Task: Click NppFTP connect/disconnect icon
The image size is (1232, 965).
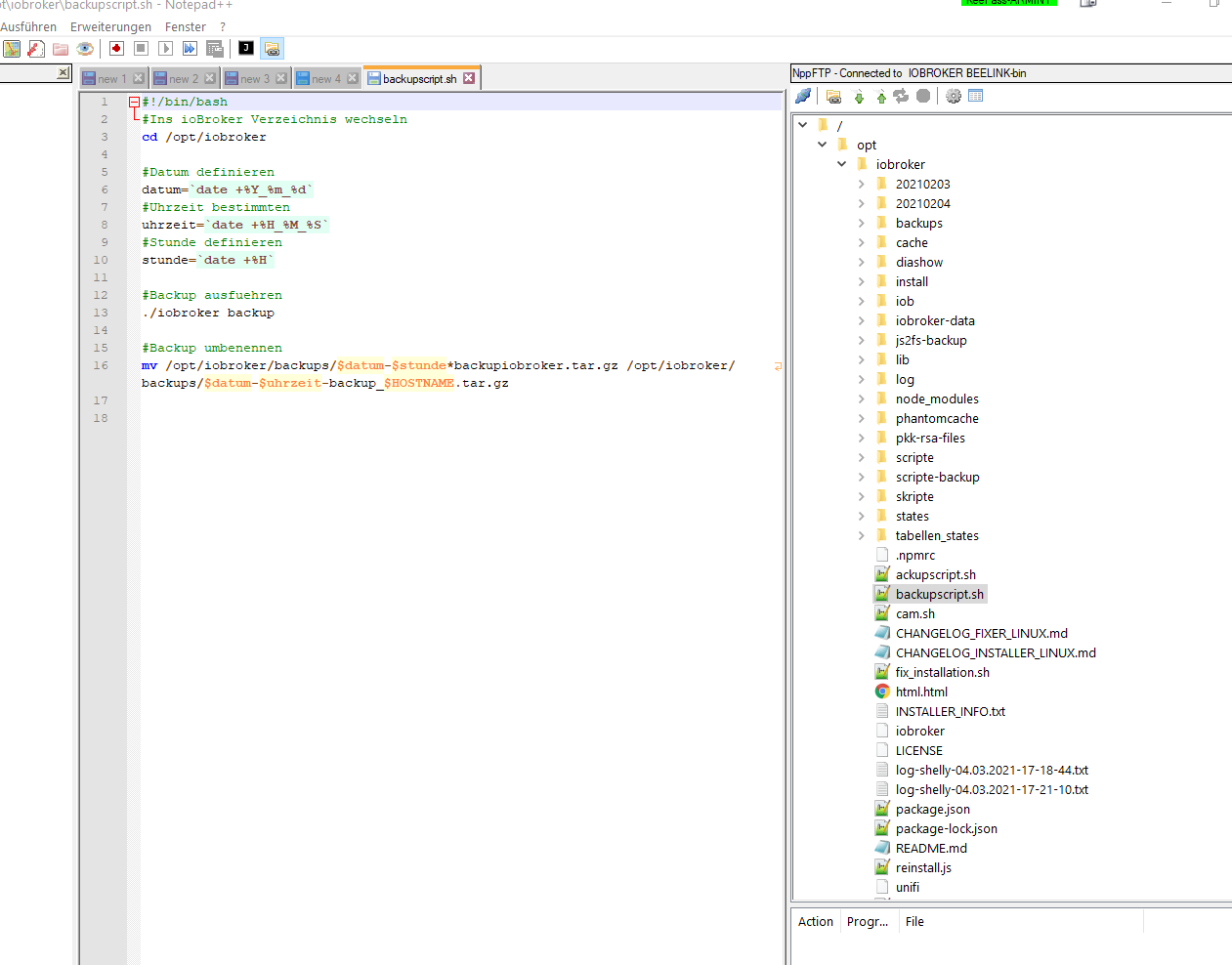Action: 803,96
